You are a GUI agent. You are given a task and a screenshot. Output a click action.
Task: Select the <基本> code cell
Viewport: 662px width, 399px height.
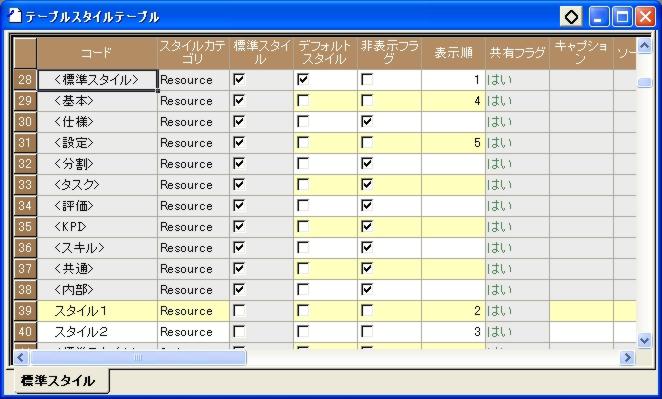(97, 100)
